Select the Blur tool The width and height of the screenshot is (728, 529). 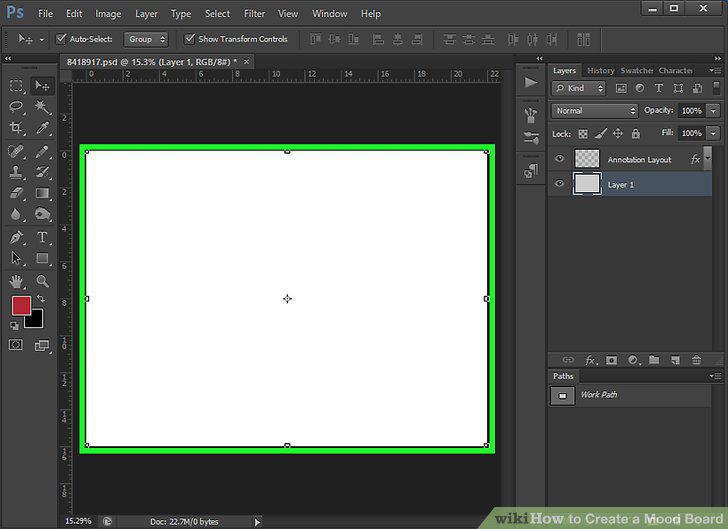(16, 214)
